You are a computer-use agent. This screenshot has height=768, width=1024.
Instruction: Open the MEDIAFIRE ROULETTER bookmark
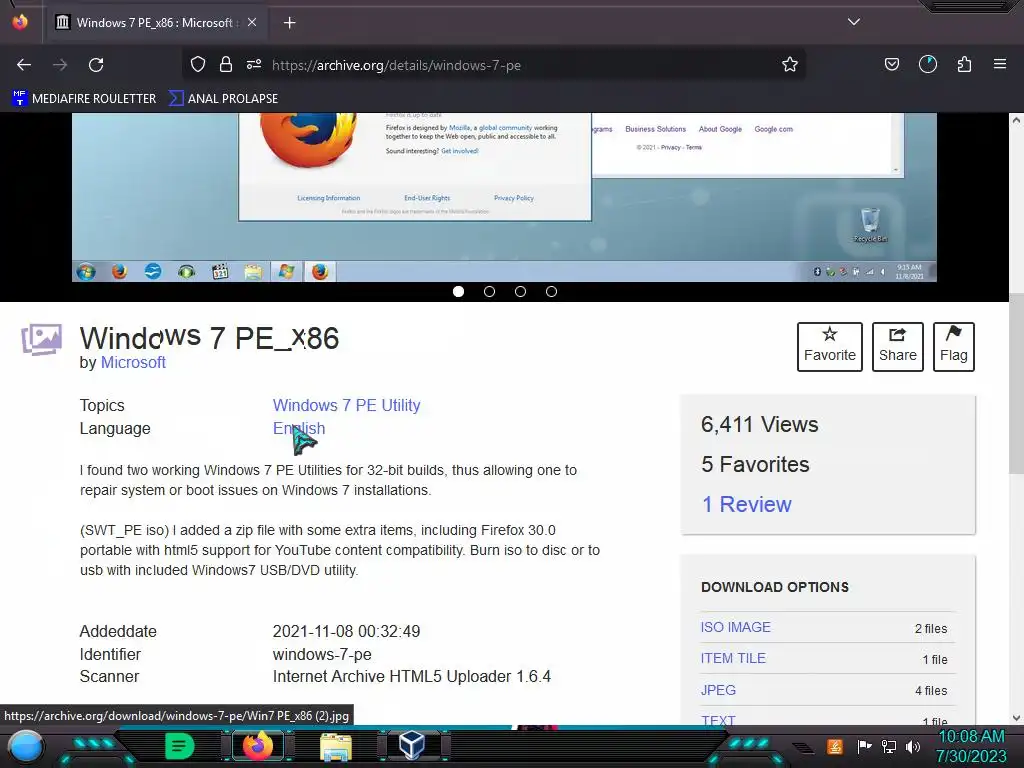(84, 99)
